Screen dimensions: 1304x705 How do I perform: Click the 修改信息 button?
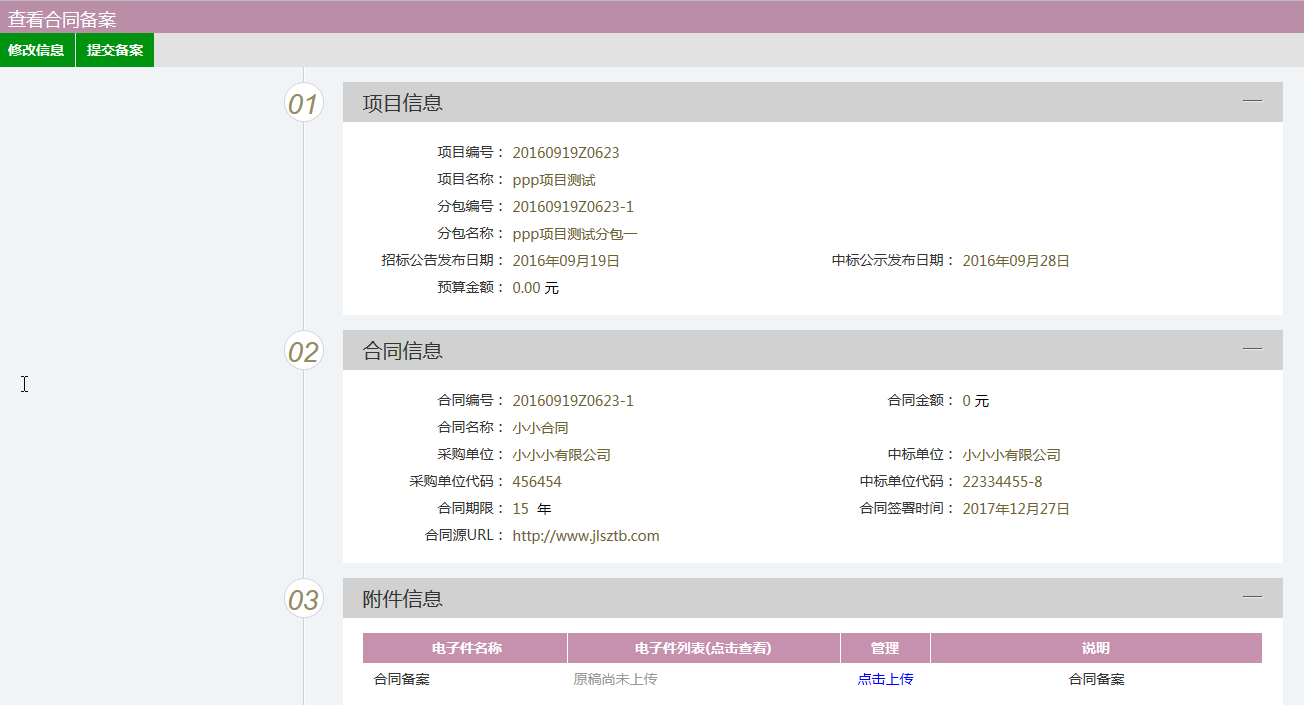click(37, 50)
